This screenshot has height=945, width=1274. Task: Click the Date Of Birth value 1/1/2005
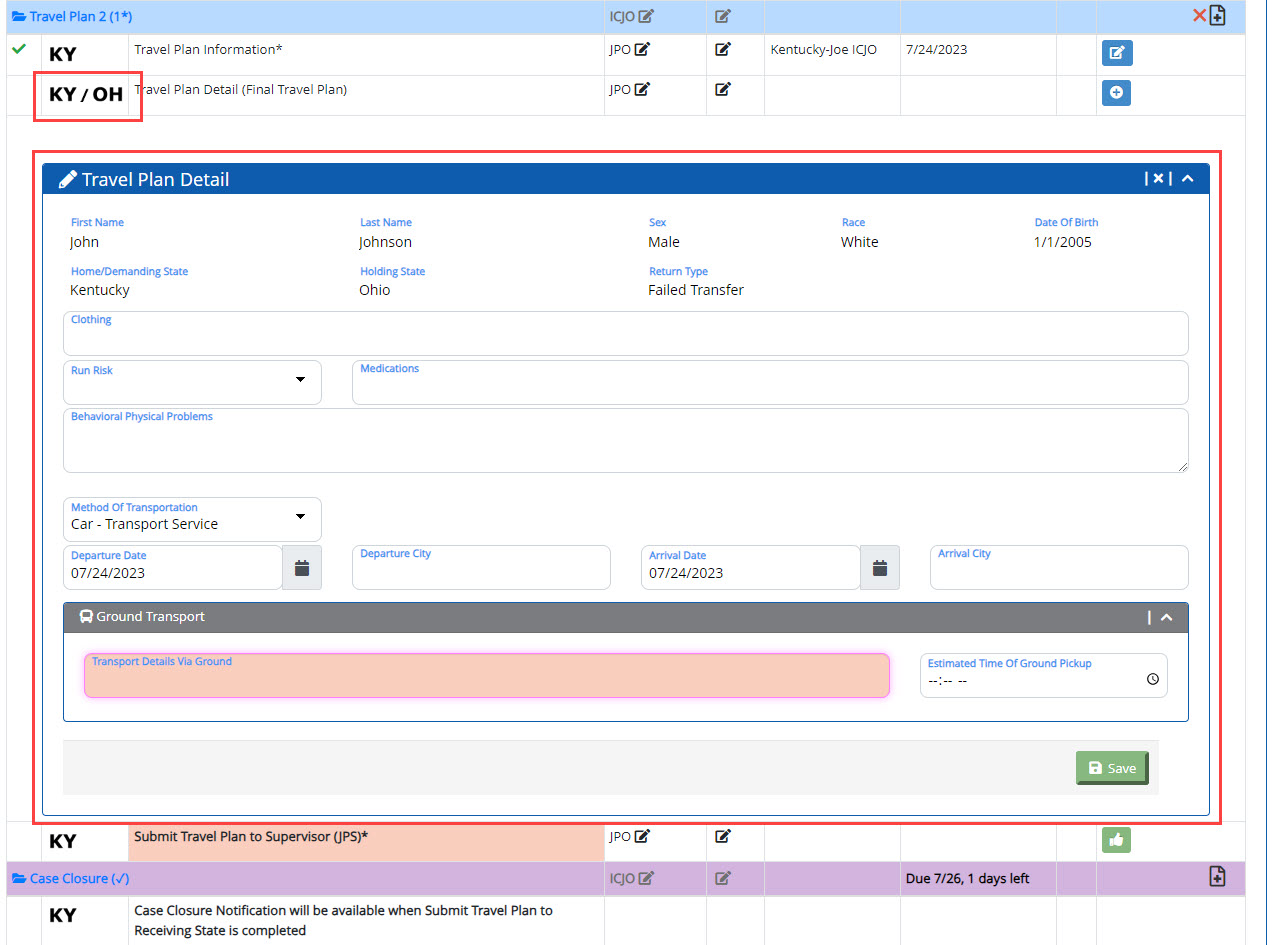1063,242
